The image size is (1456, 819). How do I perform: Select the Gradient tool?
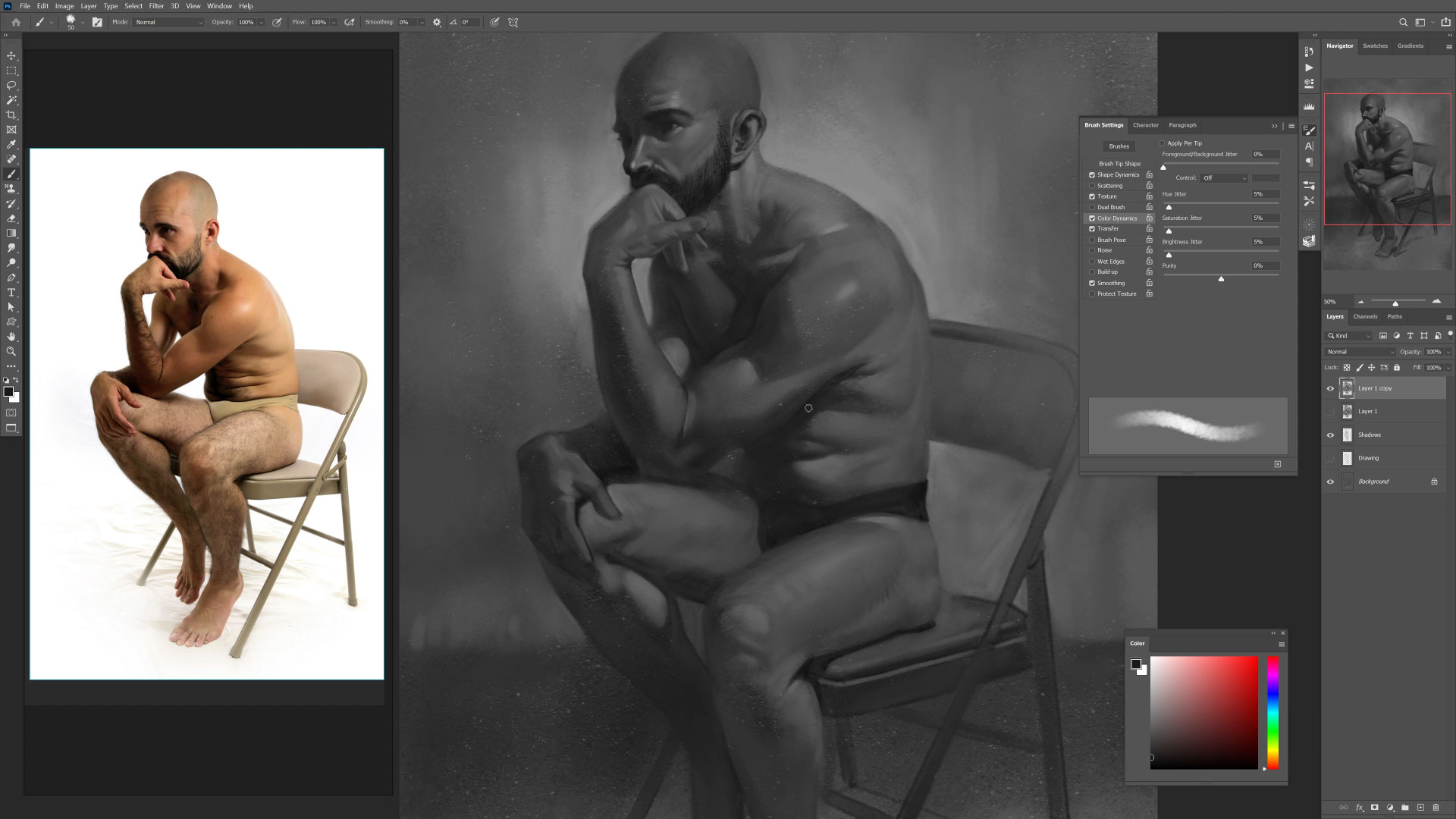[x=11, y=234]
